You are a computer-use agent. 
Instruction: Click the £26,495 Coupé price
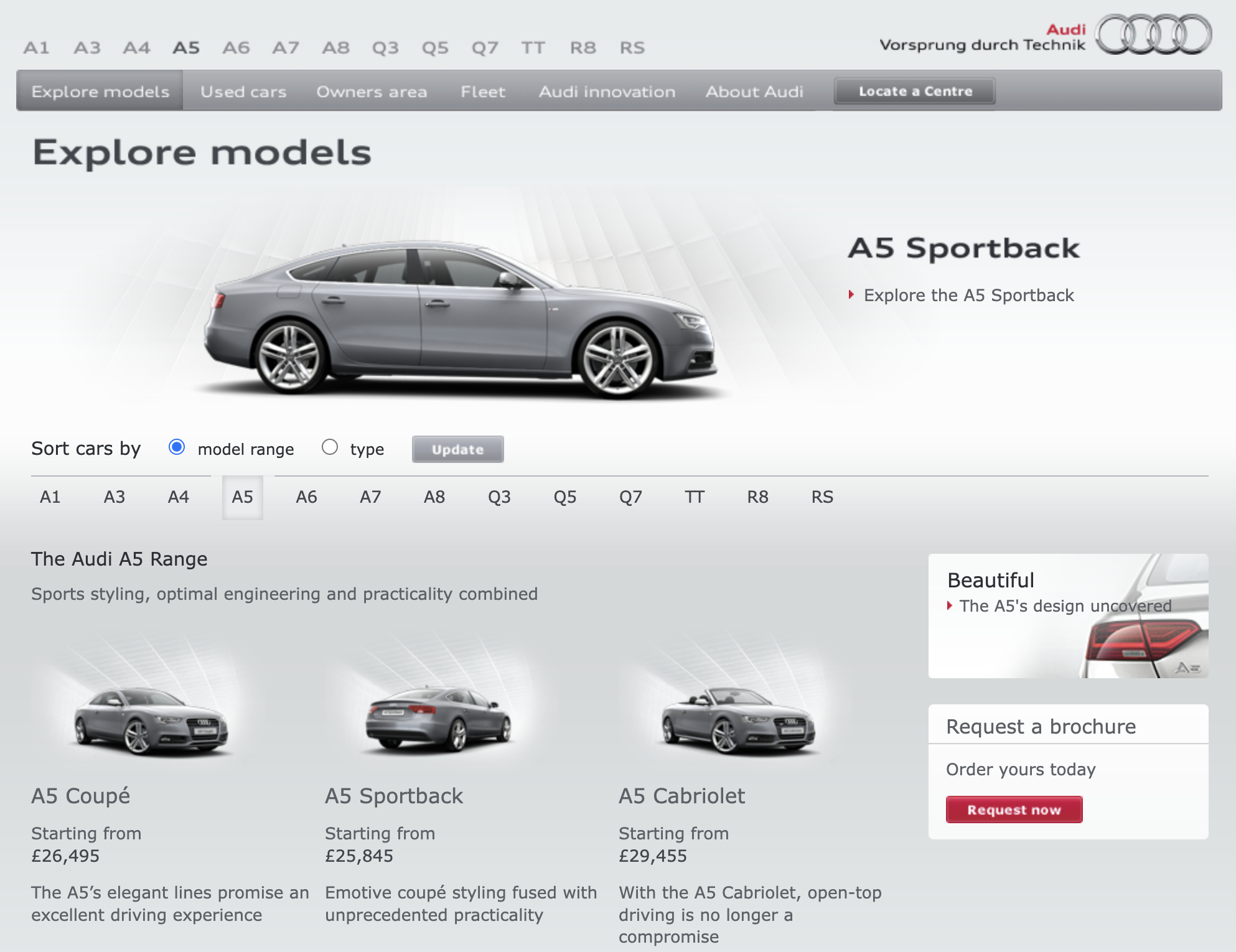65,856
